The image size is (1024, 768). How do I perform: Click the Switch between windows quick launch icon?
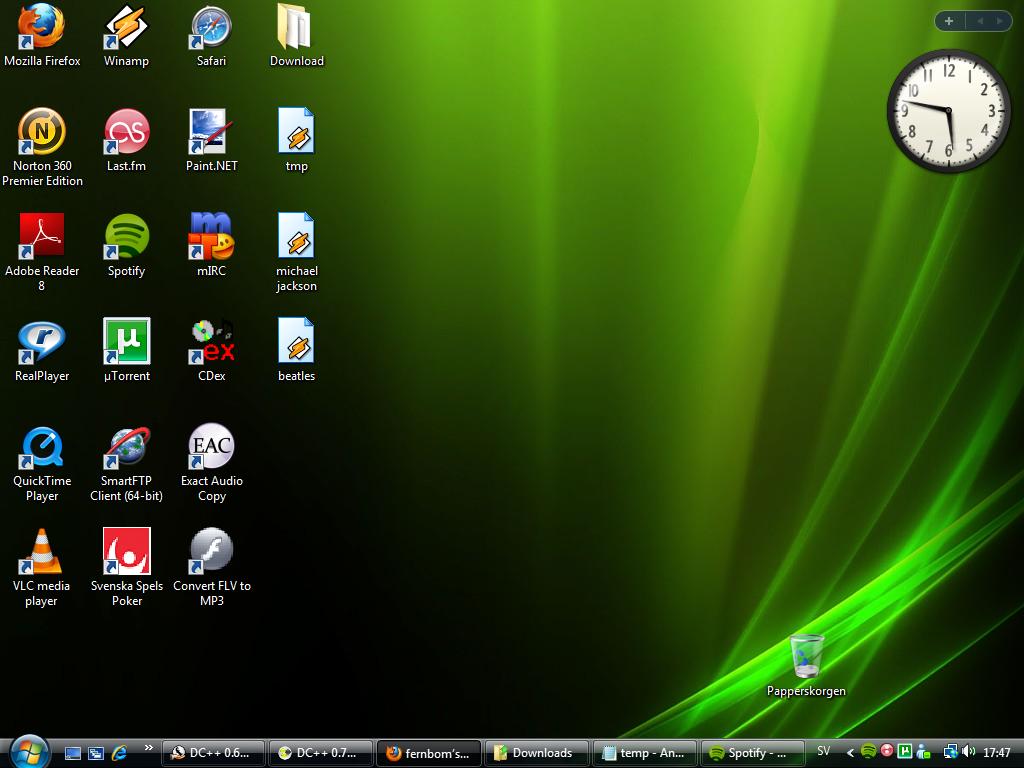click(96, 753)
